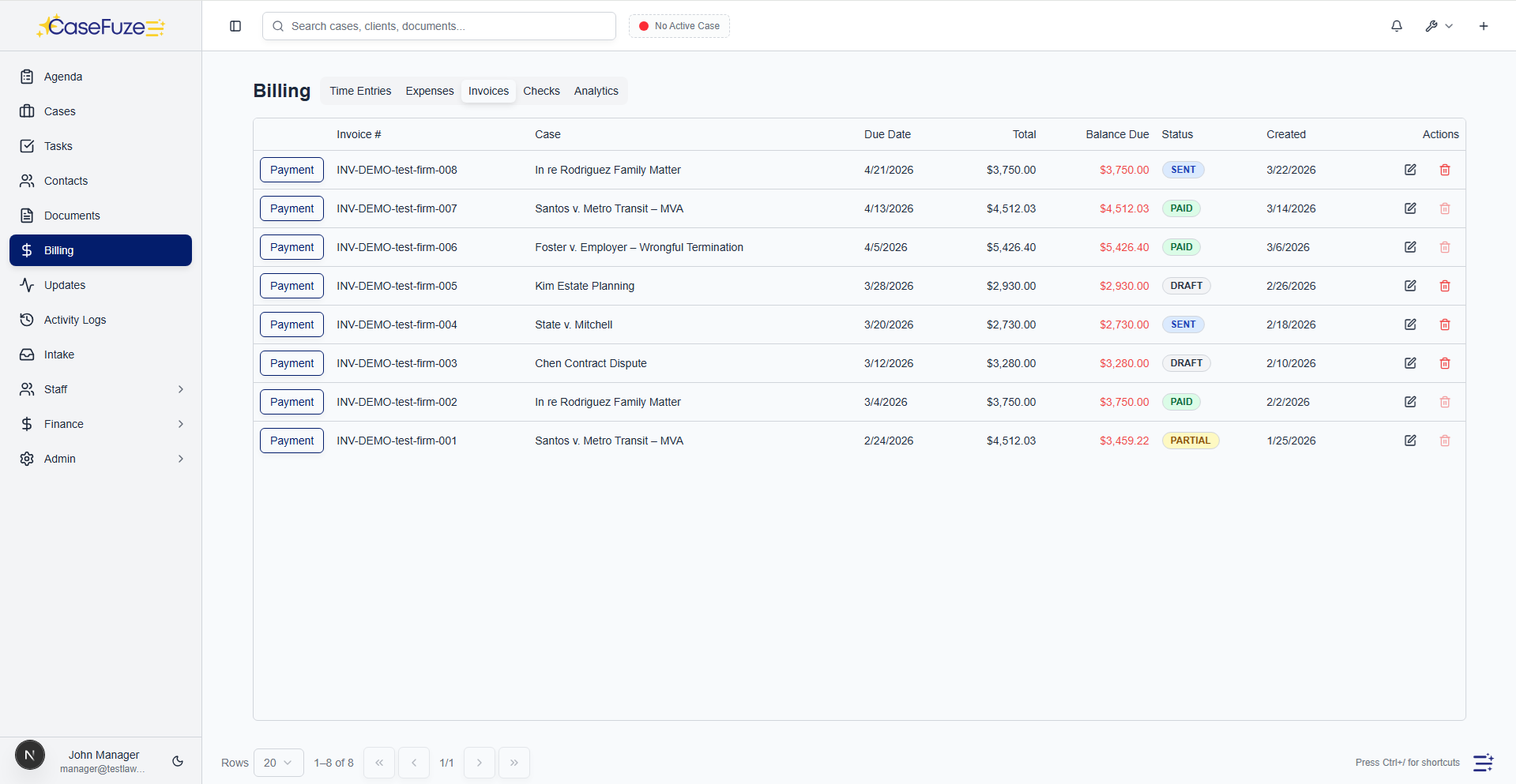The width and height of the screenshot is (1516, 784).
Task: Click the search magnifier in the search bar
Action: click(278, 26)
